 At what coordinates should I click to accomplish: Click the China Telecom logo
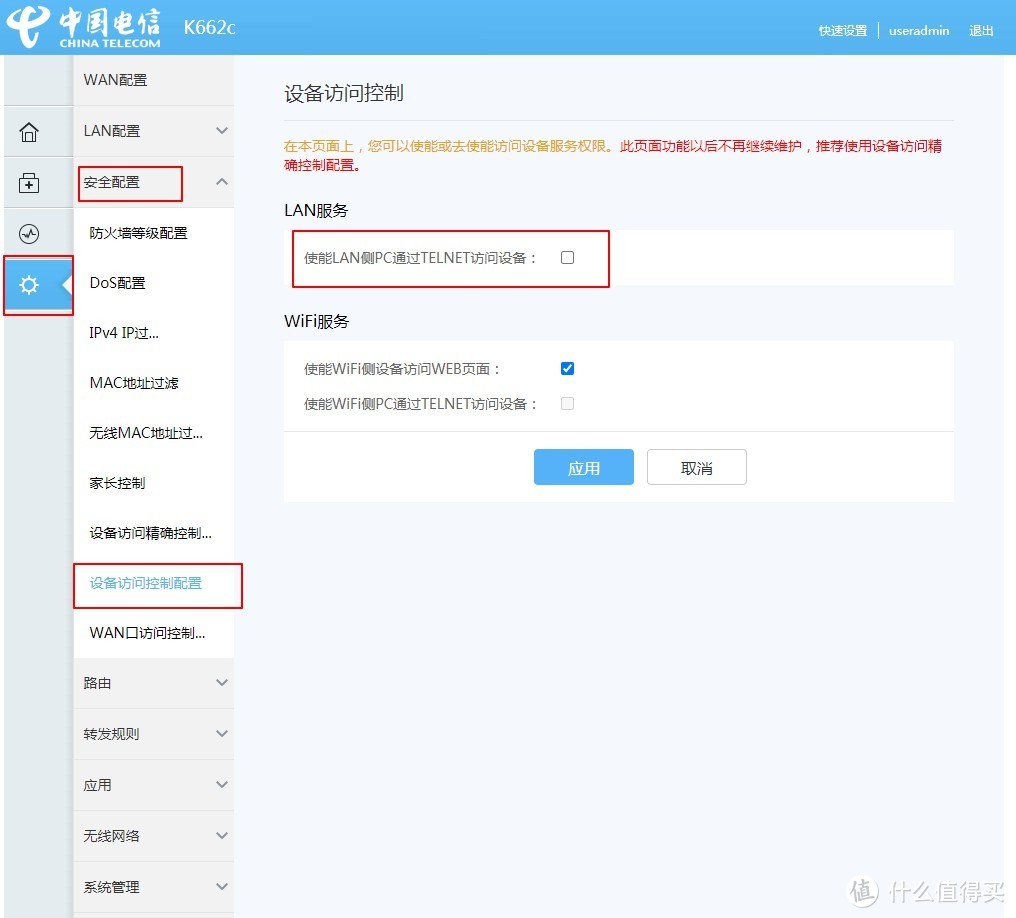[x=85, y=26]
